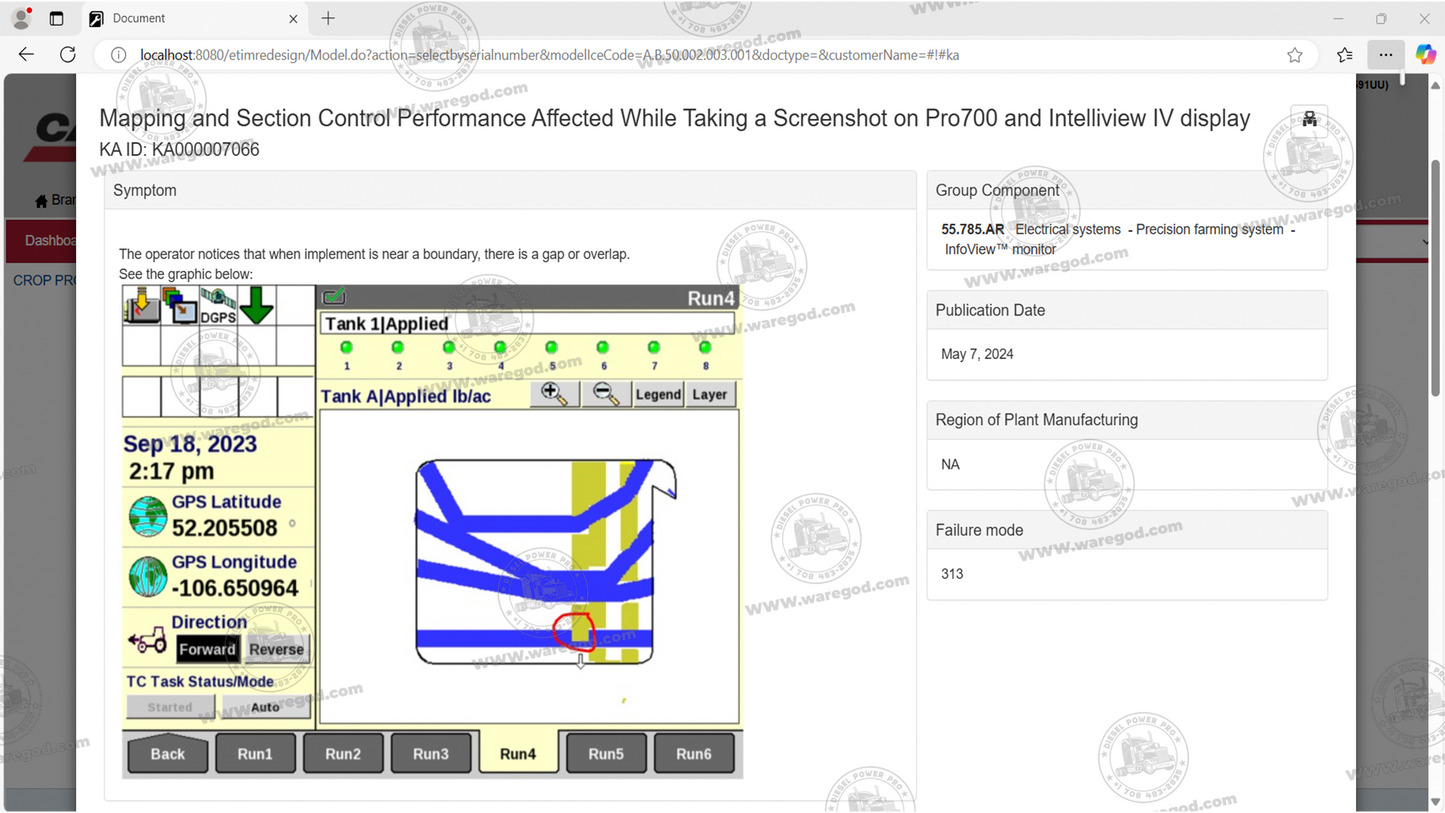Viewport: 1445px width, 813px height.
Task: Click the DGPS satellite status icon
Action: (x=218, y=306)
